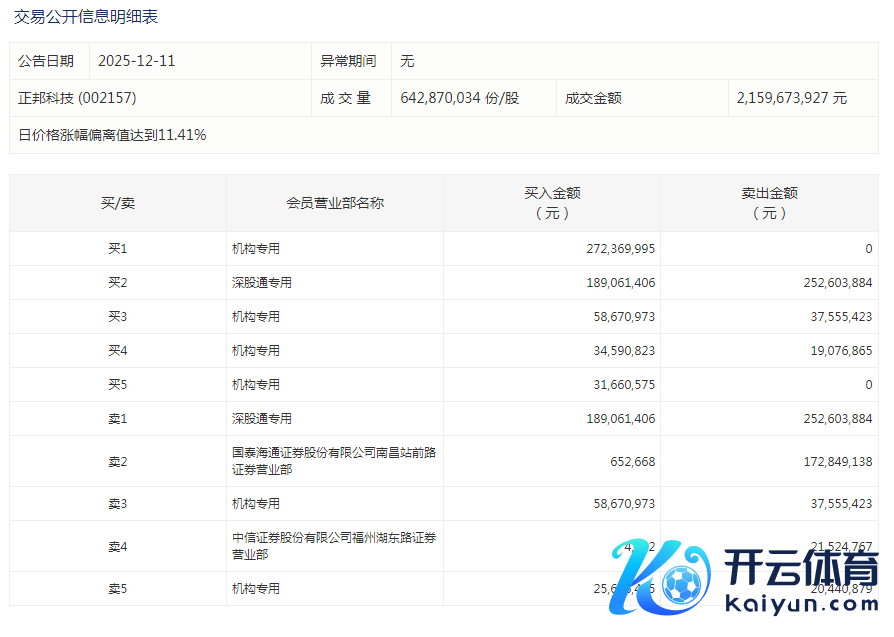Click the 成交金额 value 2,159,673,927 元
This screenshot has width=894, height=637.
[791, 98]
